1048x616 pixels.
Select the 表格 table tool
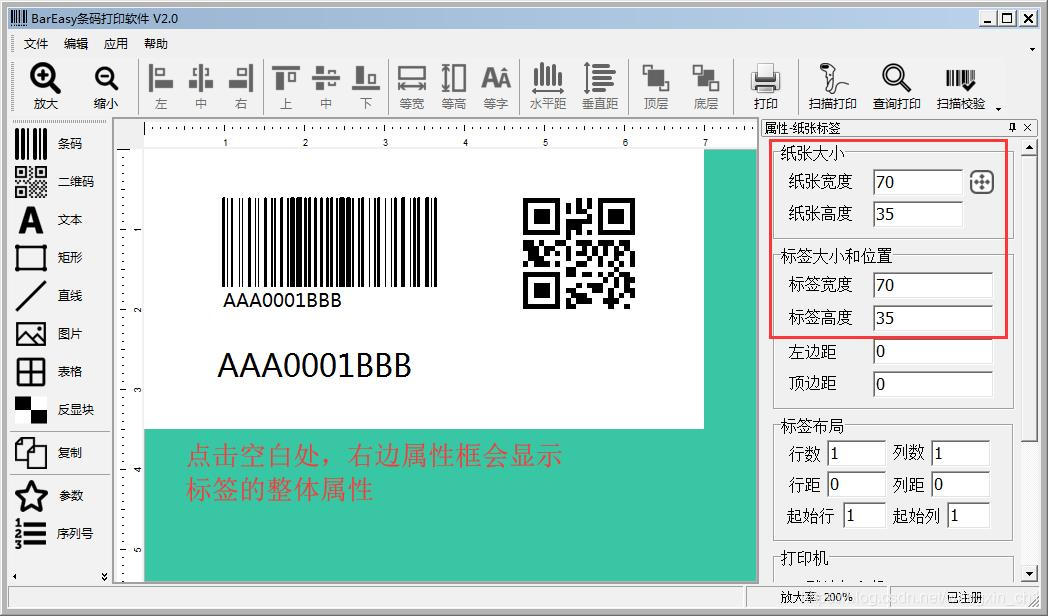(49, 371)
